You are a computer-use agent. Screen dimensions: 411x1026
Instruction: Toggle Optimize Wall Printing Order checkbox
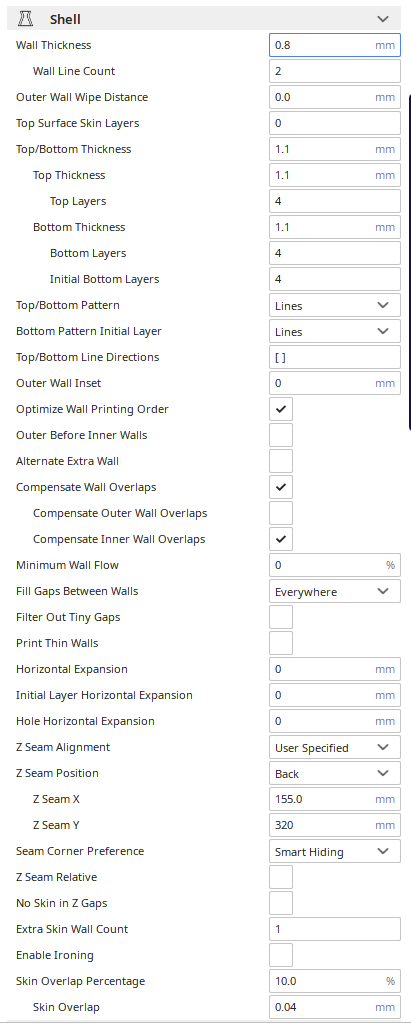click(x=281, y=409)
